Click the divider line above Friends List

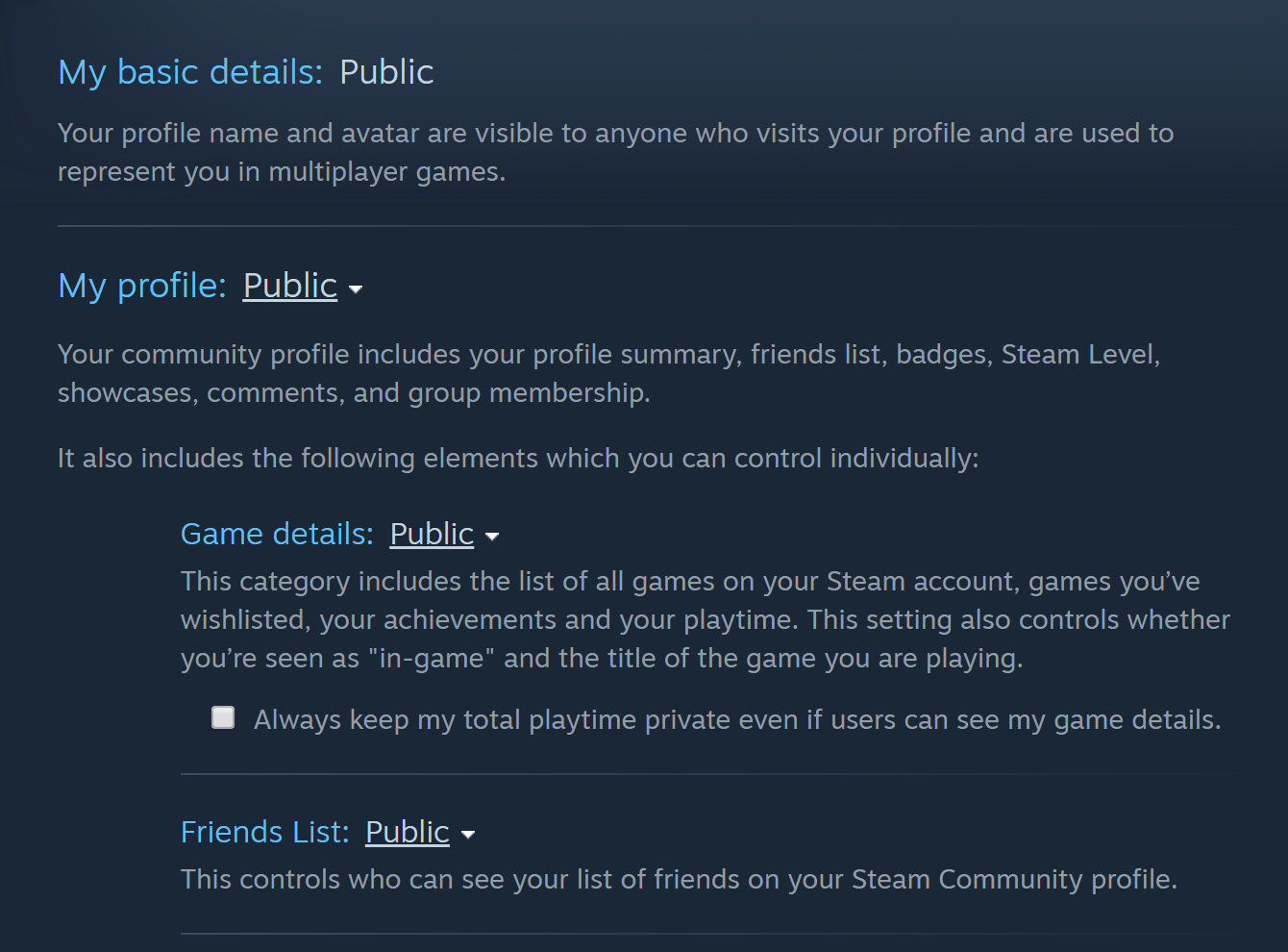pyautogui.click(x=706, y=774)
